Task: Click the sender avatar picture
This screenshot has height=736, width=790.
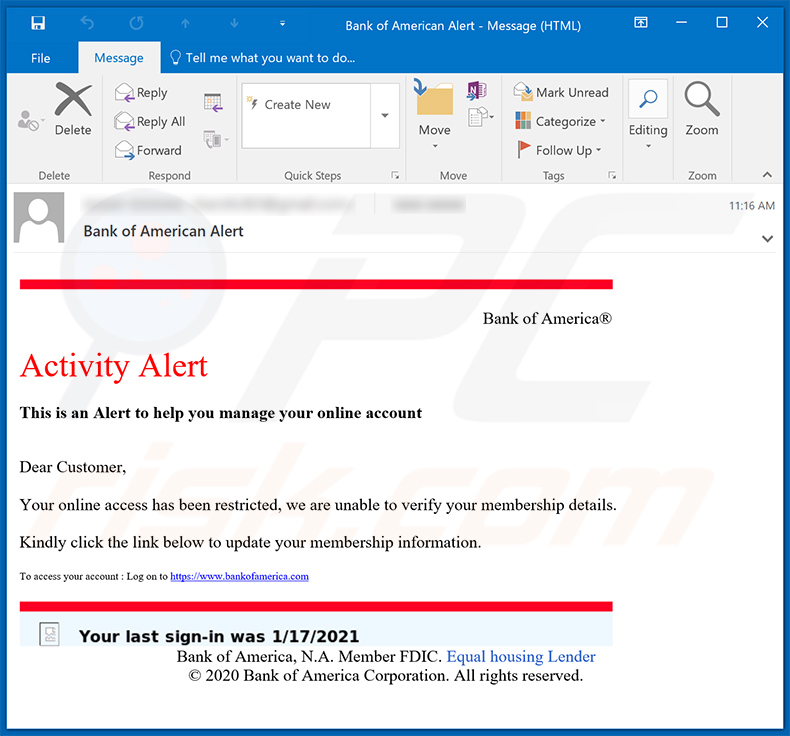Action: tap(39, 218)
